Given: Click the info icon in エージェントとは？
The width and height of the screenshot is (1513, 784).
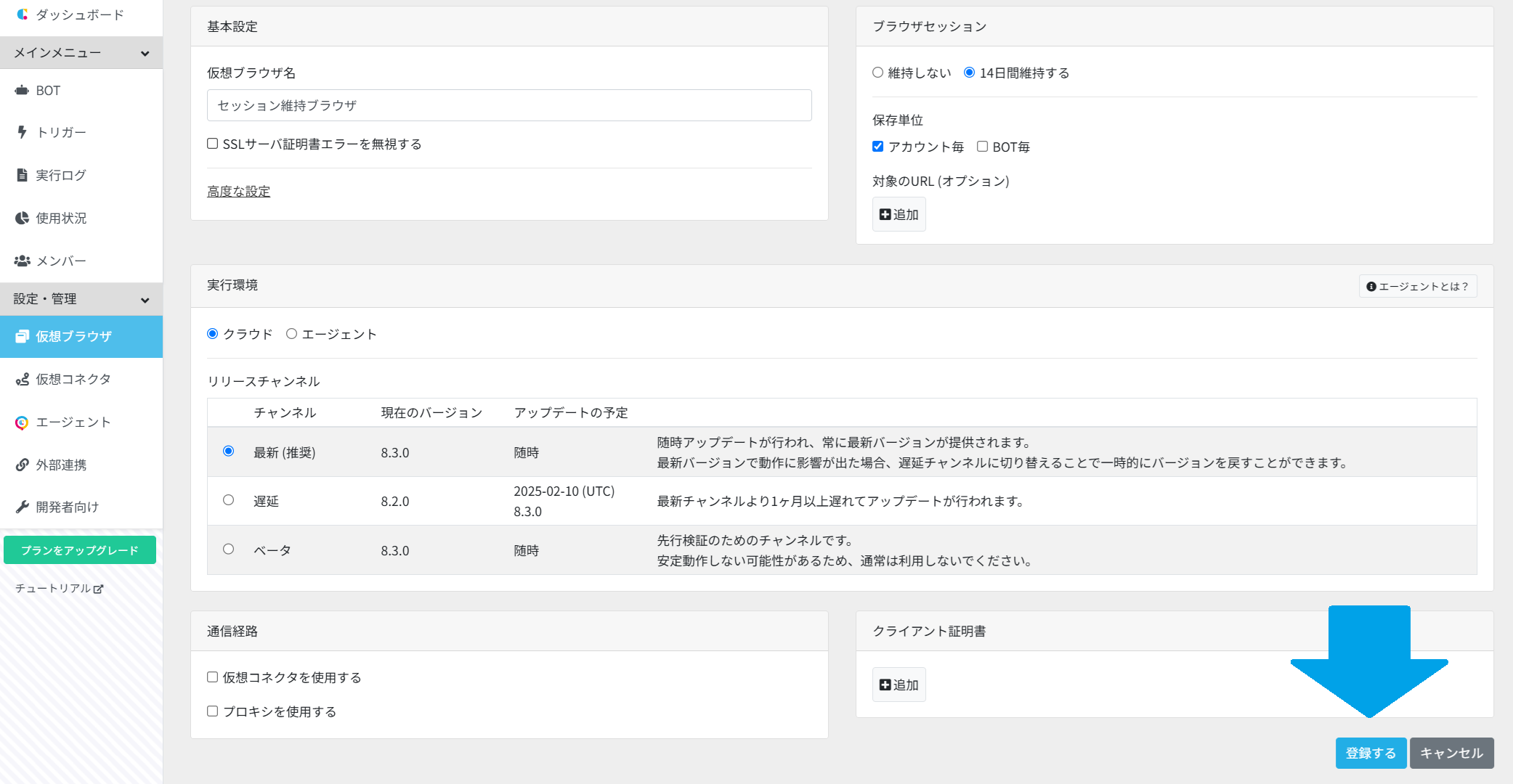Looking at the screenshot, I should (1371, 287).
